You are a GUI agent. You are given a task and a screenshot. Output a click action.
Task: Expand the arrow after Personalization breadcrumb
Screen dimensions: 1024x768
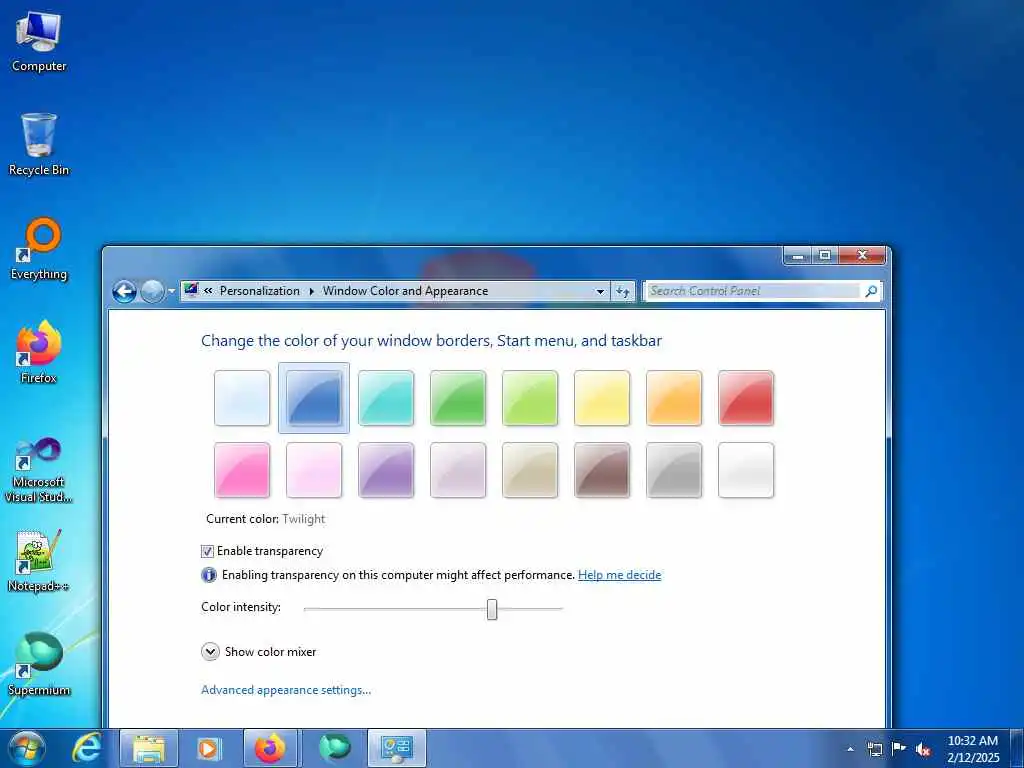click(311, 291)
